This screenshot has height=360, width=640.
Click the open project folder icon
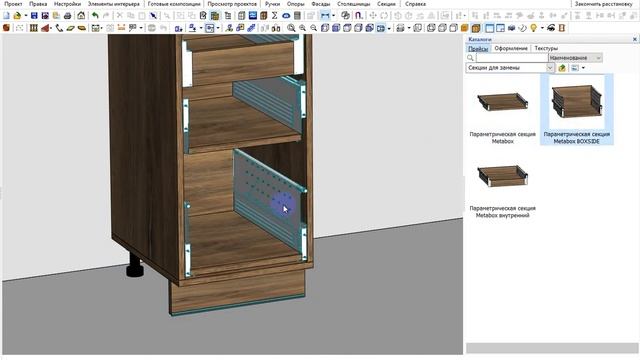point(17,16)
